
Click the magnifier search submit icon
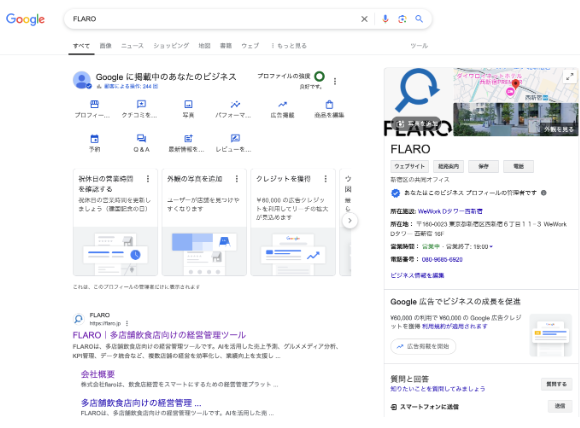point(419,19)
